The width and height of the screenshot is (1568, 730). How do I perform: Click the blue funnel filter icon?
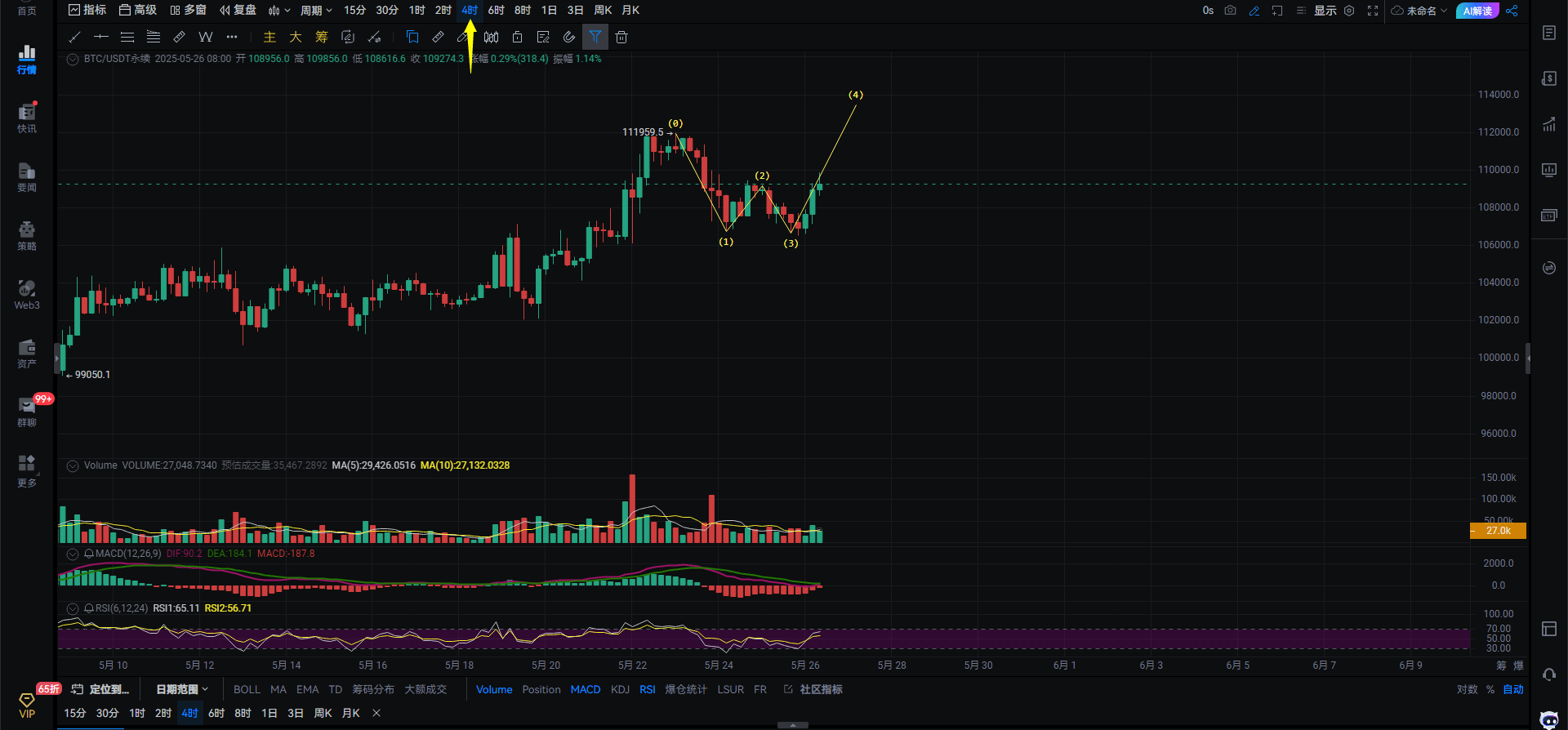[x=595, y=37]
